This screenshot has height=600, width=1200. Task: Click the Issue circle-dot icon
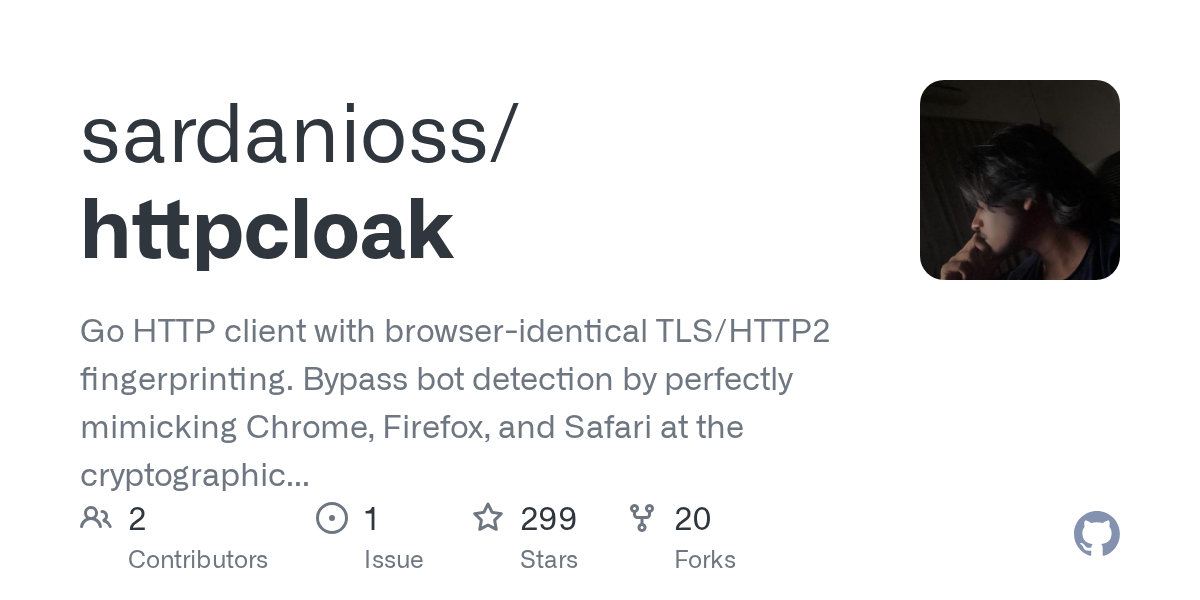[331, 518]
